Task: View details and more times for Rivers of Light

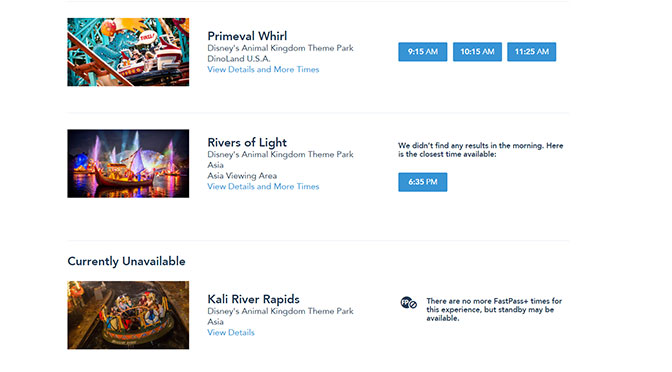Action: point(263,186)
